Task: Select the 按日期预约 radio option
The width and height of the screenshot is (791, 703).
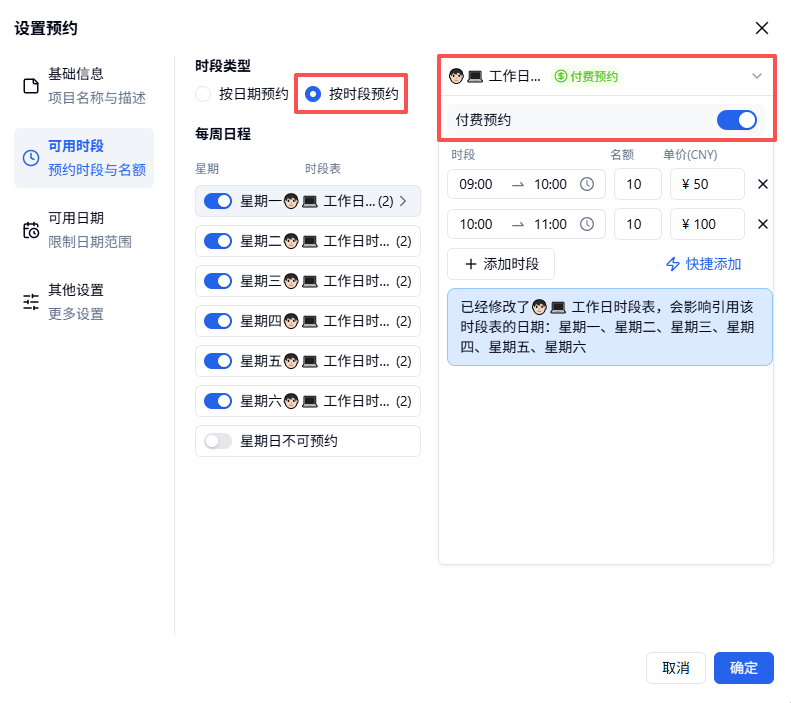Action: coord(204,95)
